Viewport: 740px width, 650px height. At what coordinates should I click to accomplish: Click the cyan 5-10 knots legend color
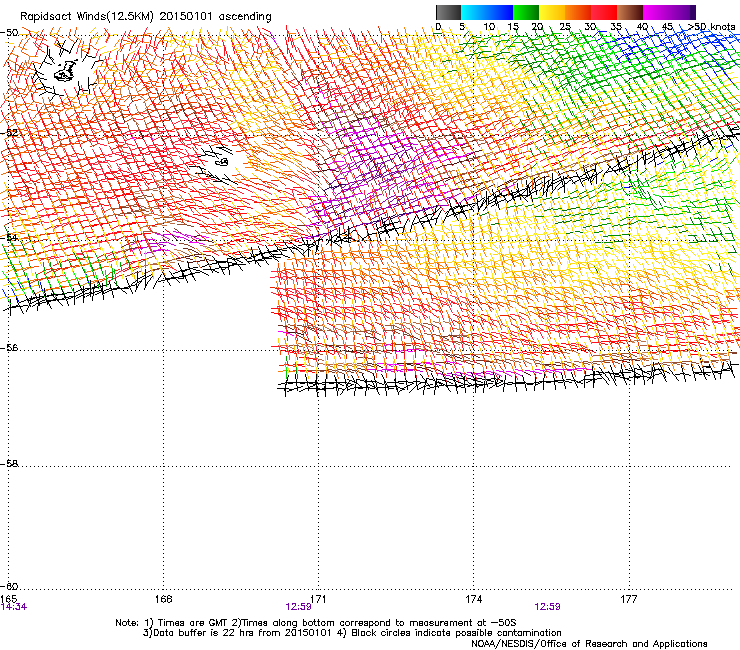click(x=474, y=12)
